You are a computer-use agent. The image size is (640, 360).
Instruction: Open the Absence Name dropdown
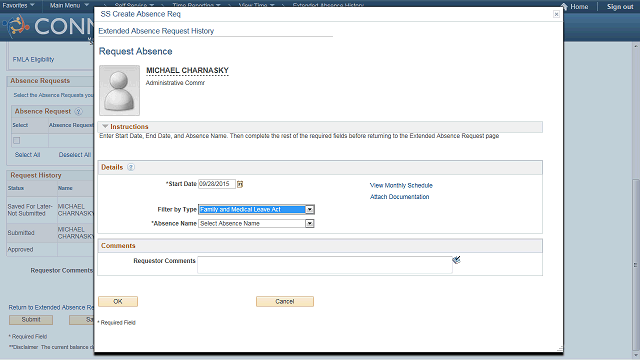coord(310,224)
